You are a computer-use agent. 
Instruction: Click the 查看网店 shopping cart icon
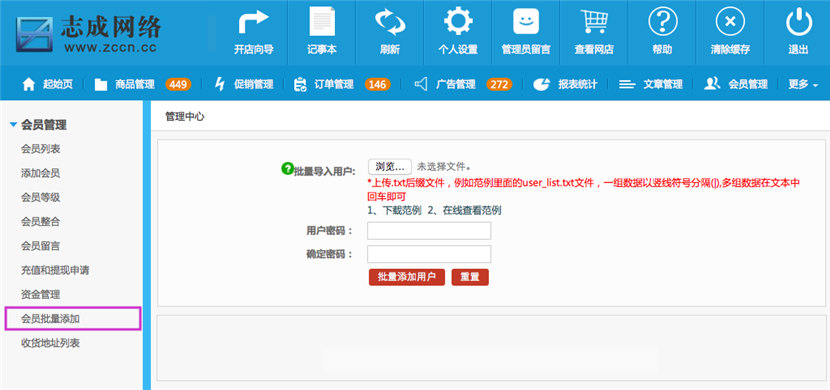[x=594, y=22]
